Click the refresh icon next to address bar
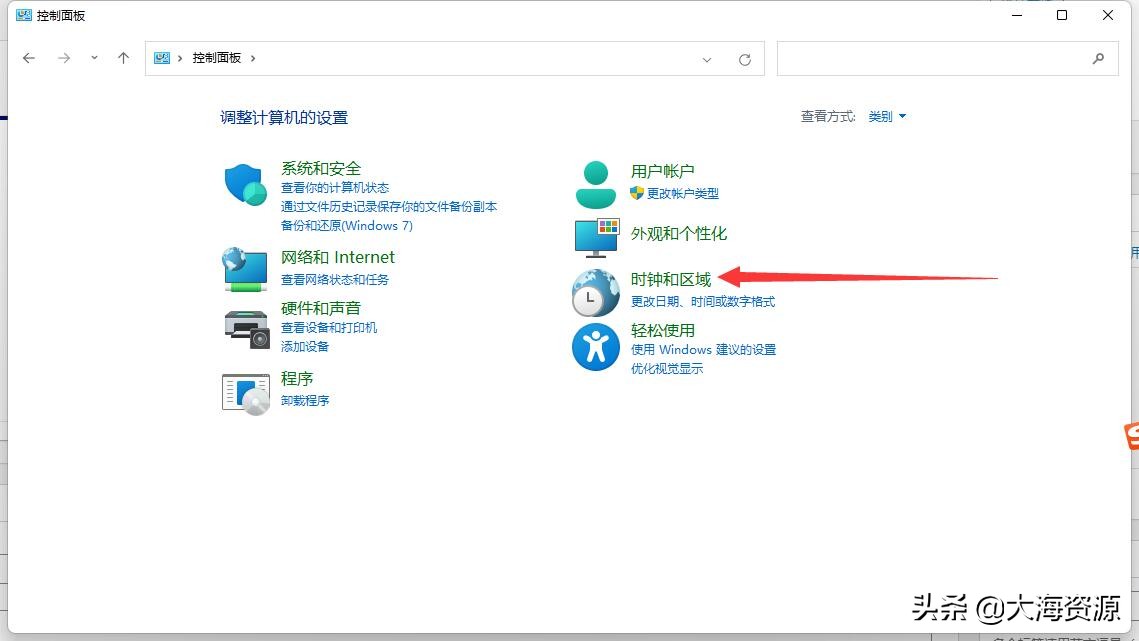 tap(745, 59)
